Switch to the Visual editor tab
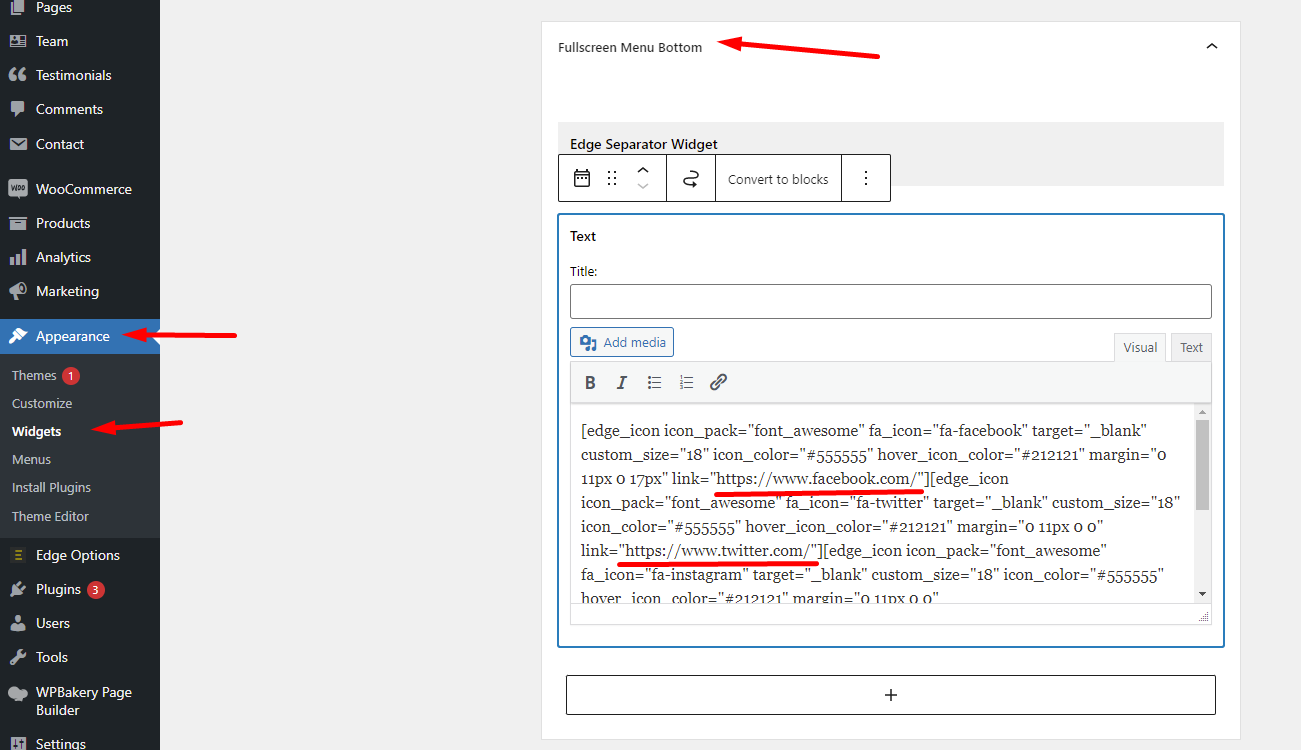Screen dimensions: 1301x750 1140,348
